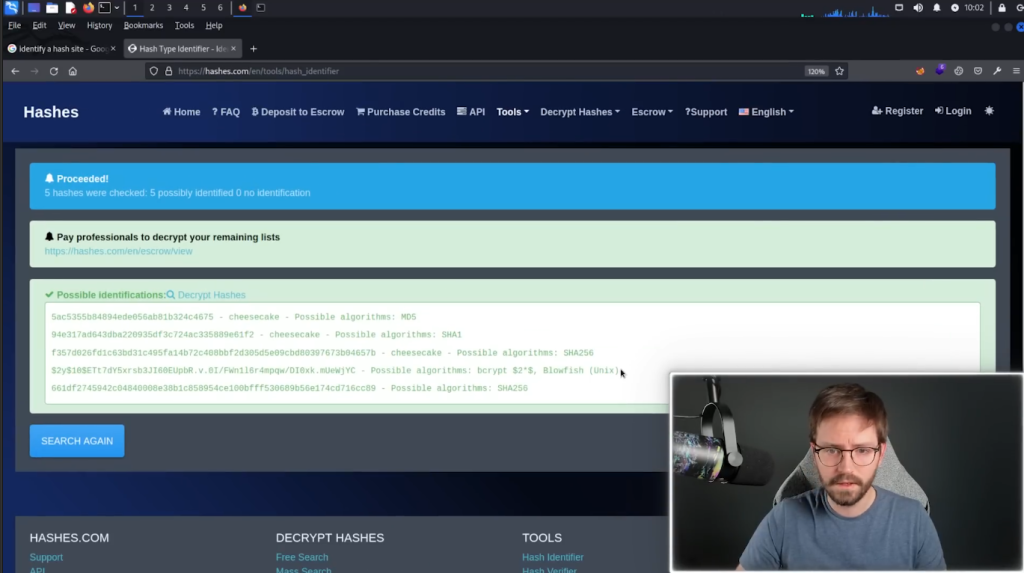1024x573 pixels.
Task: Open the History menu
Action: point(99,25)
